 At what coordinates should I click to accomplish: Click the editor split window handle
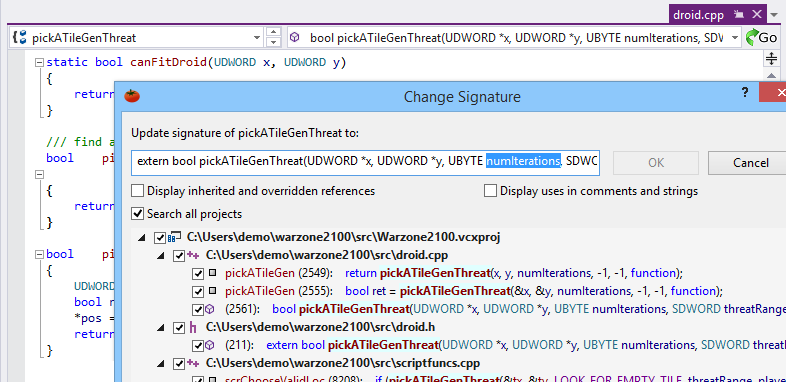771,60
